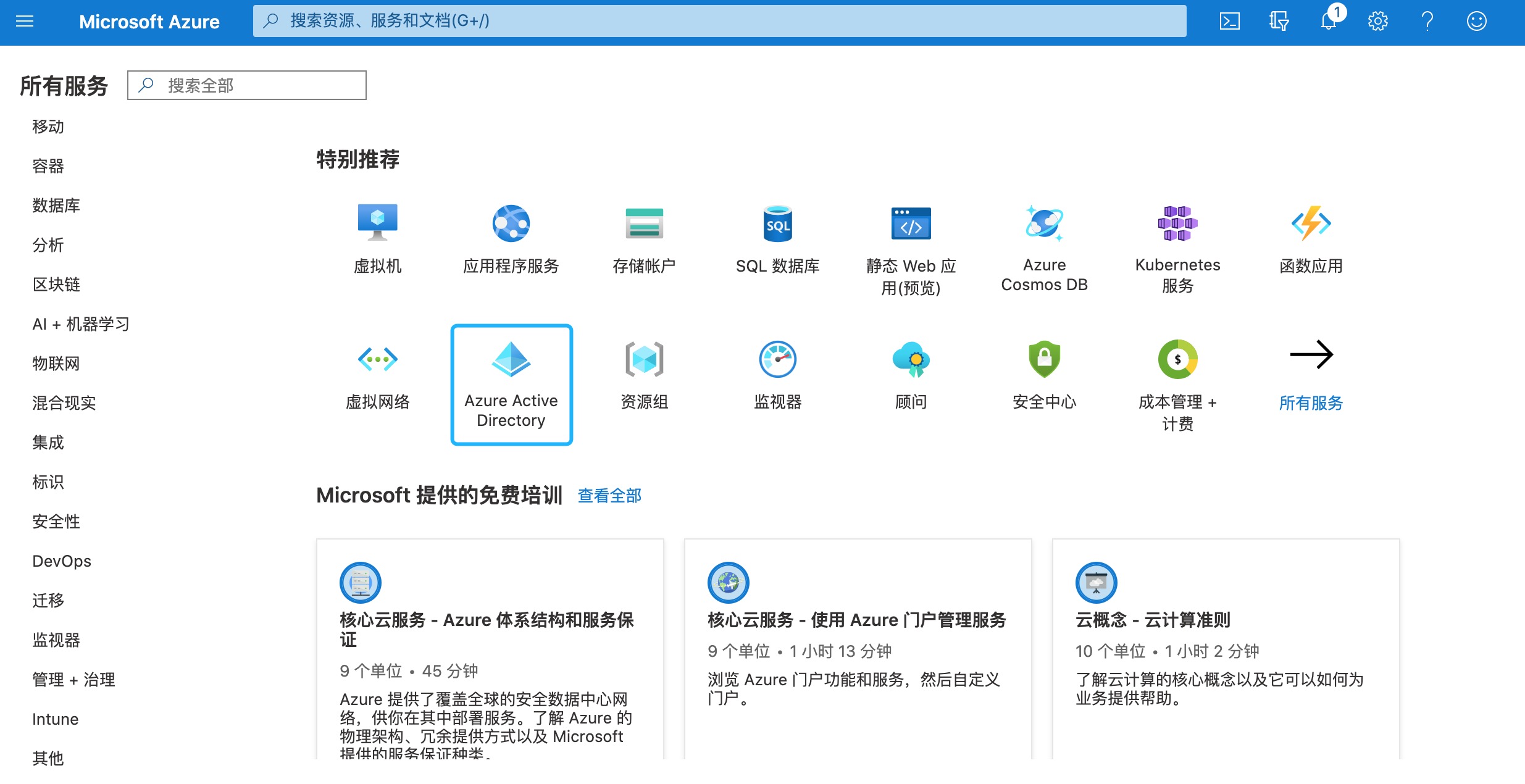
Task: Open the hamburger navigation menu
Action: coord(25,22)
